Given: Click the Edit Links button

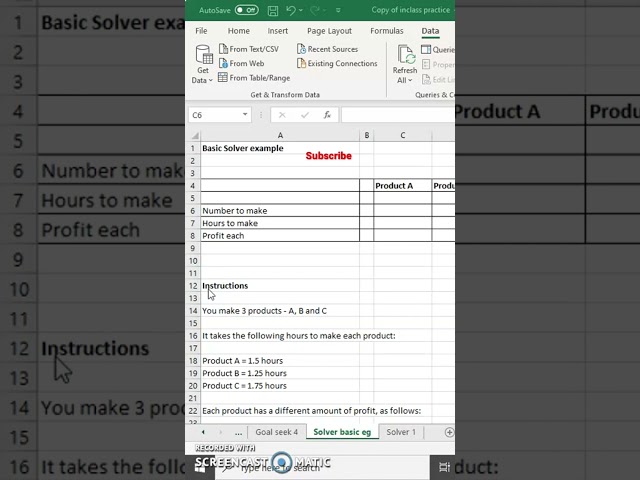Looking at the screenshot, I should pos(438,79).
